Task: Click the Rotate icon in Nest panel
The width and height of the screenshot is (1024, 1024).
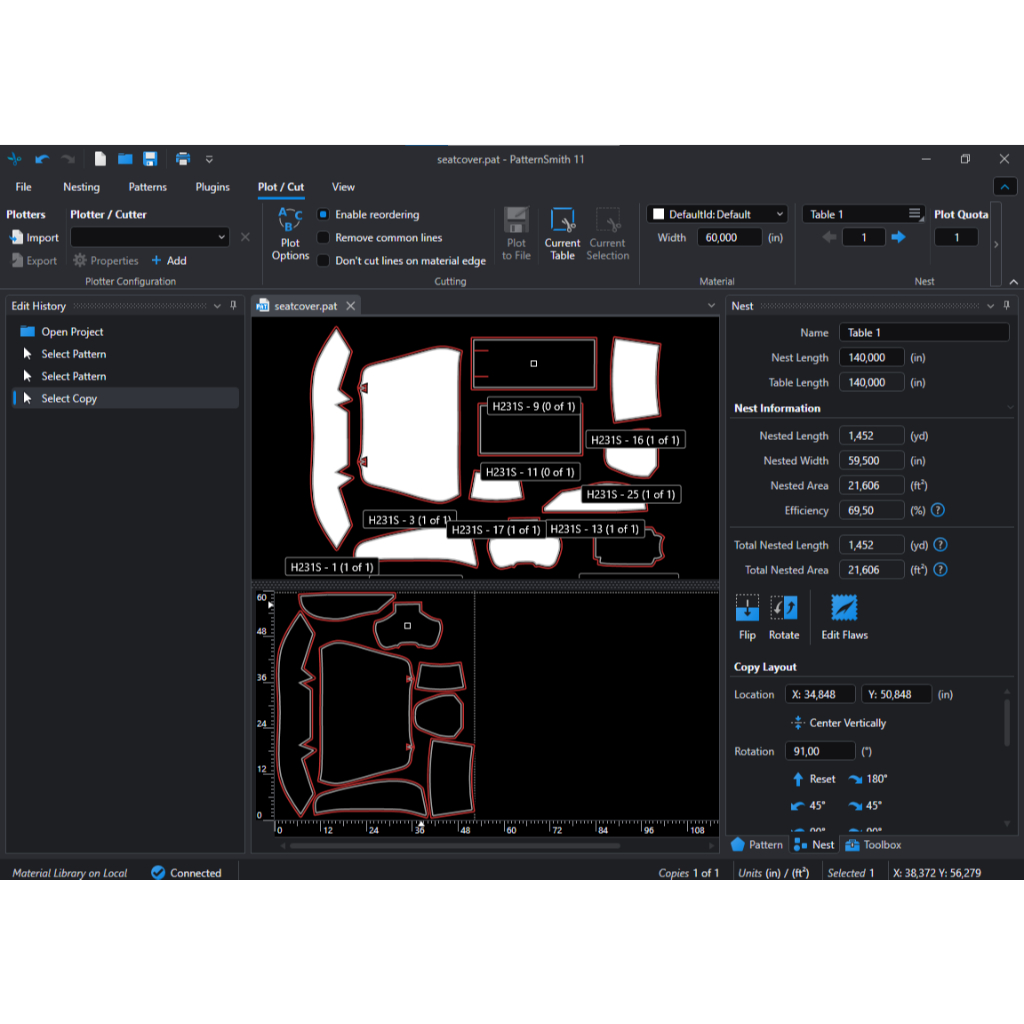Action: click(784, 608)
